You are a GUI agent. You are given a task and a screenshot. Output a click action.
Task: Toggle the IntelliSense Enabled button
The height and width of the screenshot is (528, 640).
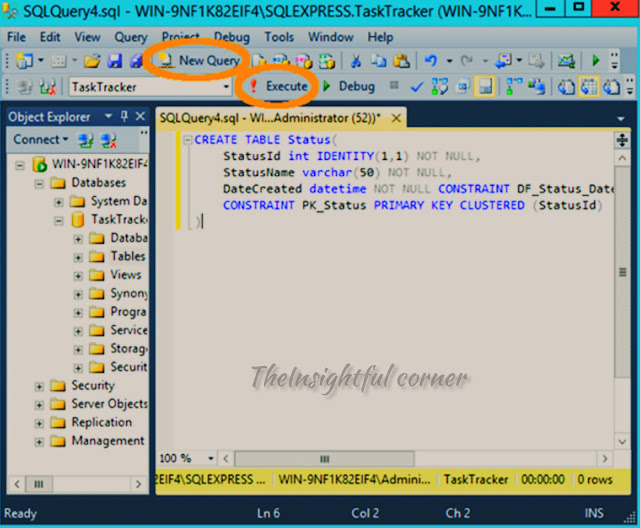coord(485,87)
